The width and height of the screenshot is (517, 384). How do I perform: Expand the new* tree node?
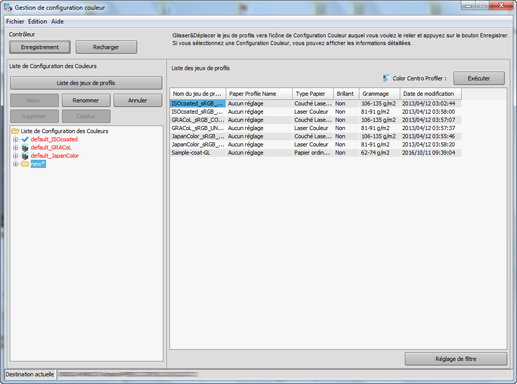[15, 164]
